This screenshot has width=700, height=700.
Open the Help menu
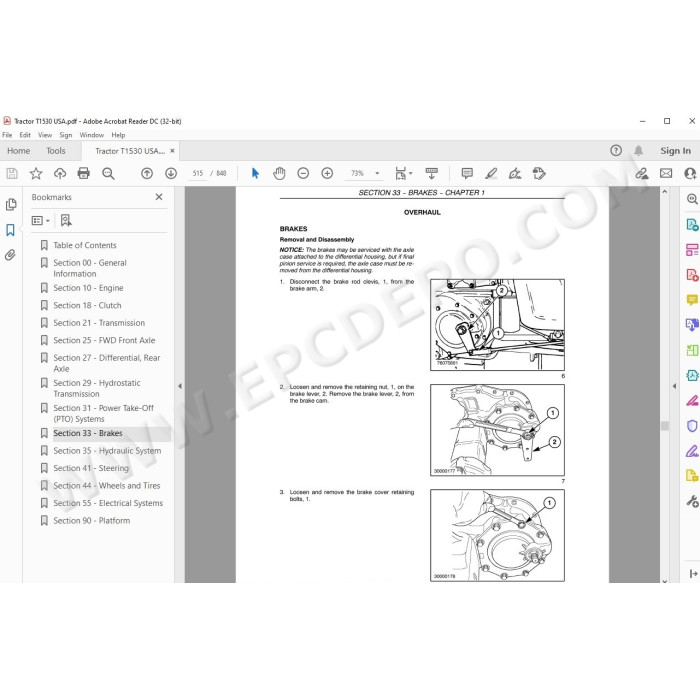pyautogui.click(x=118, y=135)
